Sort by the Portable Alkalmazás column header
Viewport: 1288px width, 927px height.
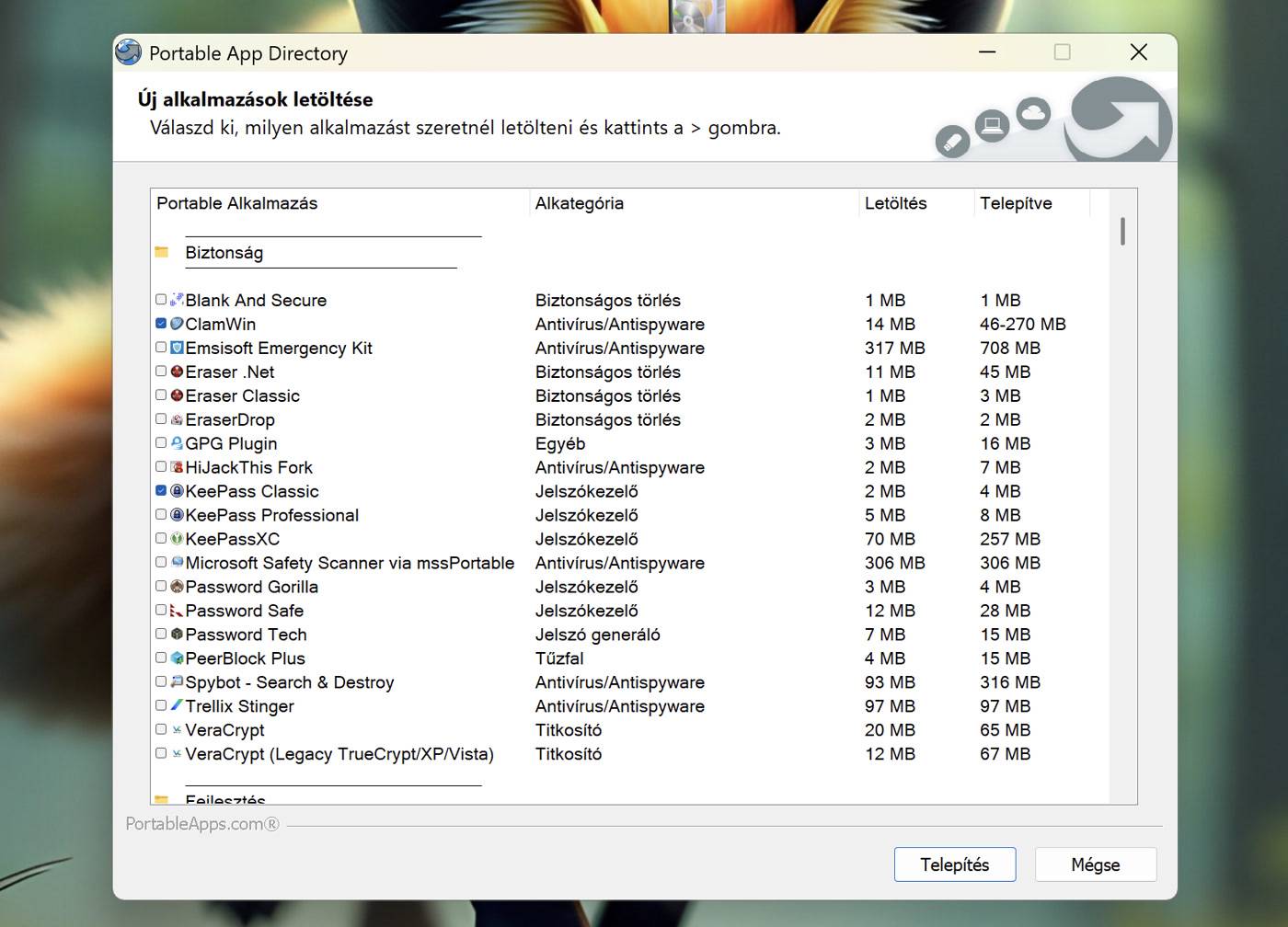[340, 203]
